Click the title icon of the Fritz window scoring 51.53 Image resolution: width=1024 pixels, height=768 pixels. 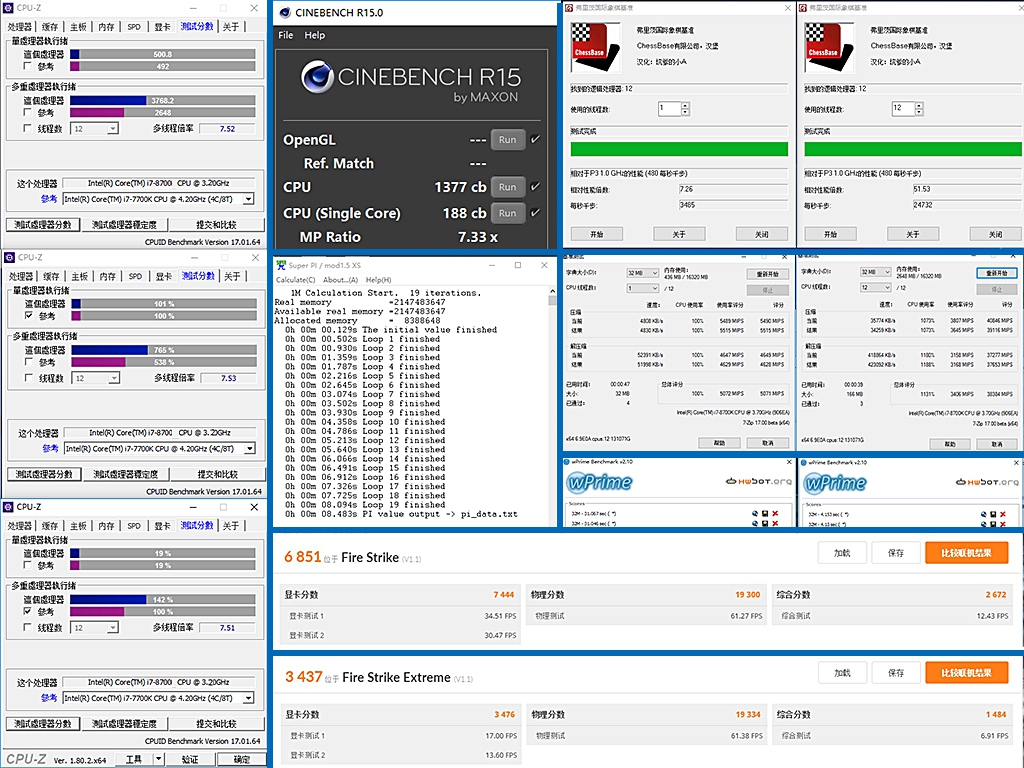(803, 8)
